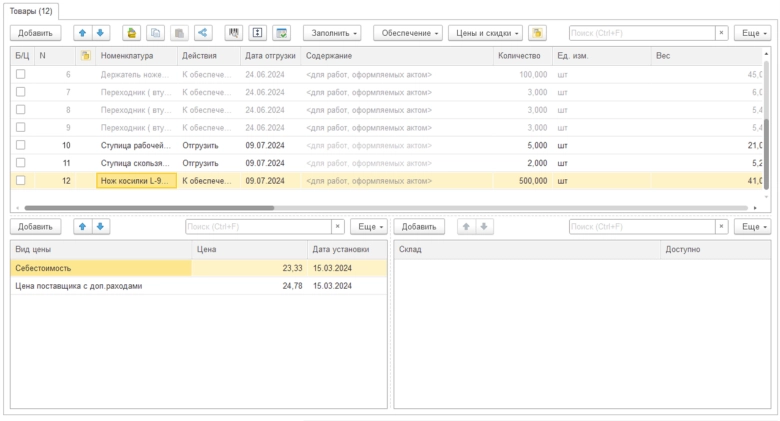Image resolution: width=780 pixels, height=421 pixels.
Task: Click the share/link icon in goods toolbar
Action: [x=203, y=33]
